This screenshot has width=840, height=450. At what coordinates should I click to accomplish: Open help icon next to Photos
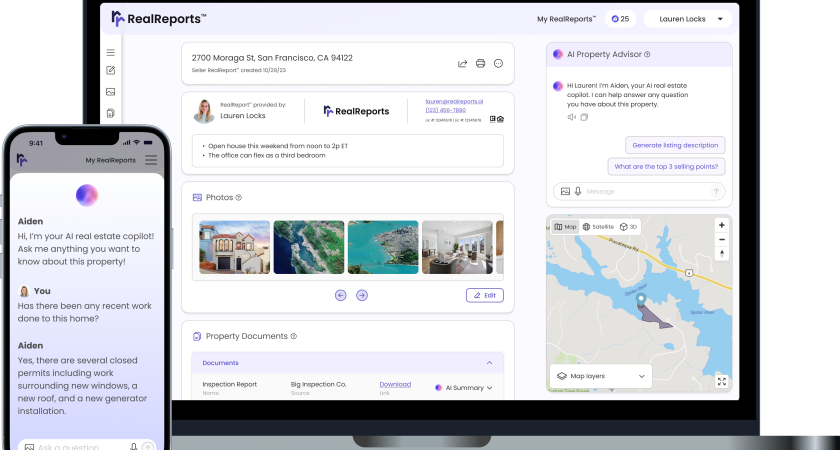(x=238, y=198)
